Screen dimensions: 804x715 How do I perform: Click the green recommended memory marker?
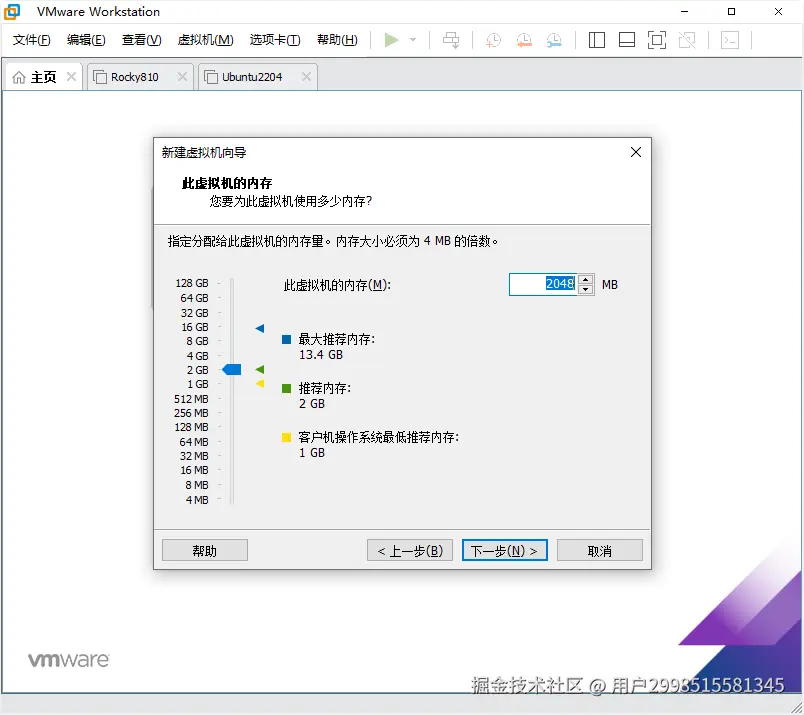pos(260,369)
